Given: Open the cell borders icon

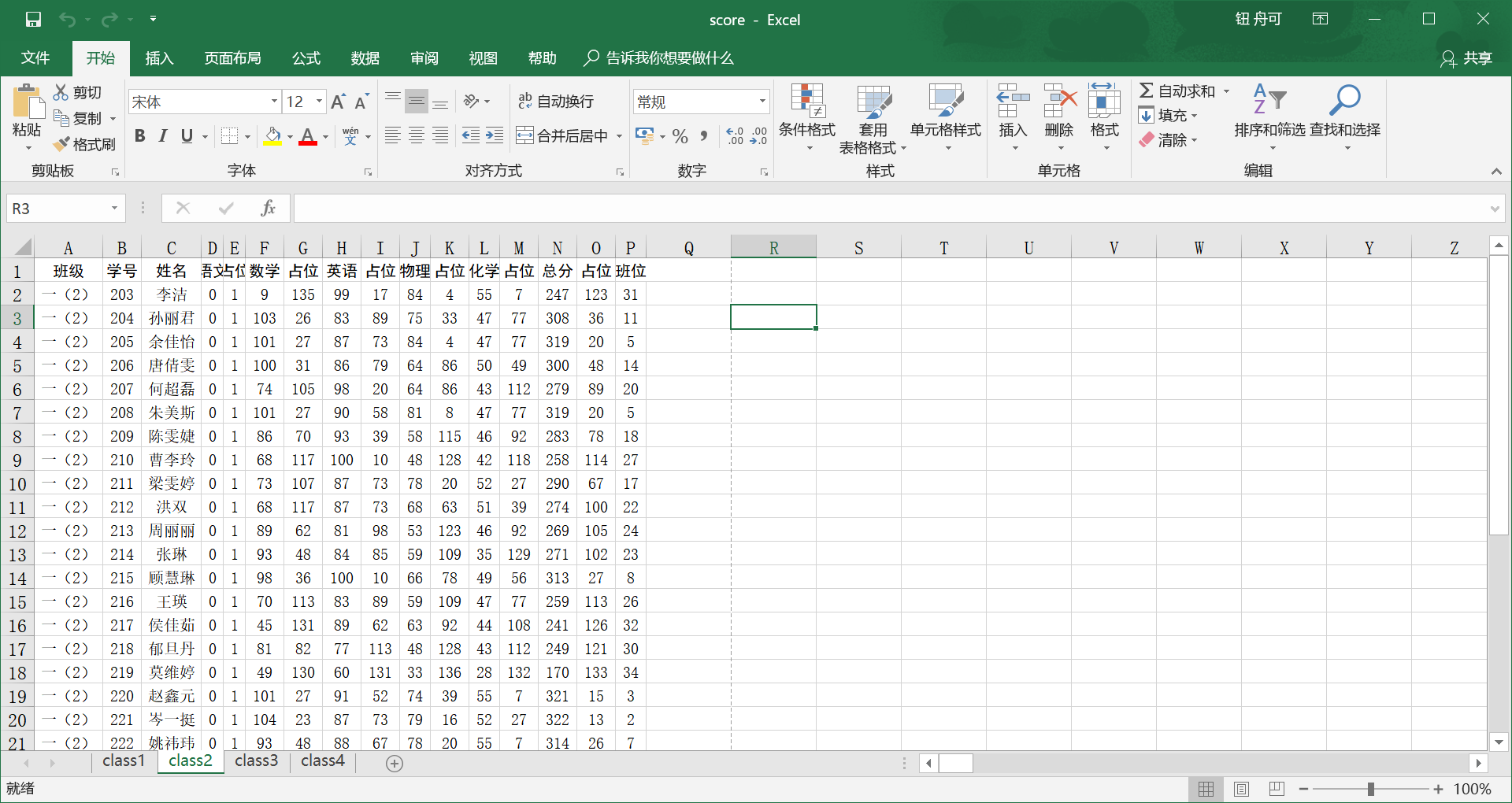Looking at the screenshot, I should tap(229, 136).
